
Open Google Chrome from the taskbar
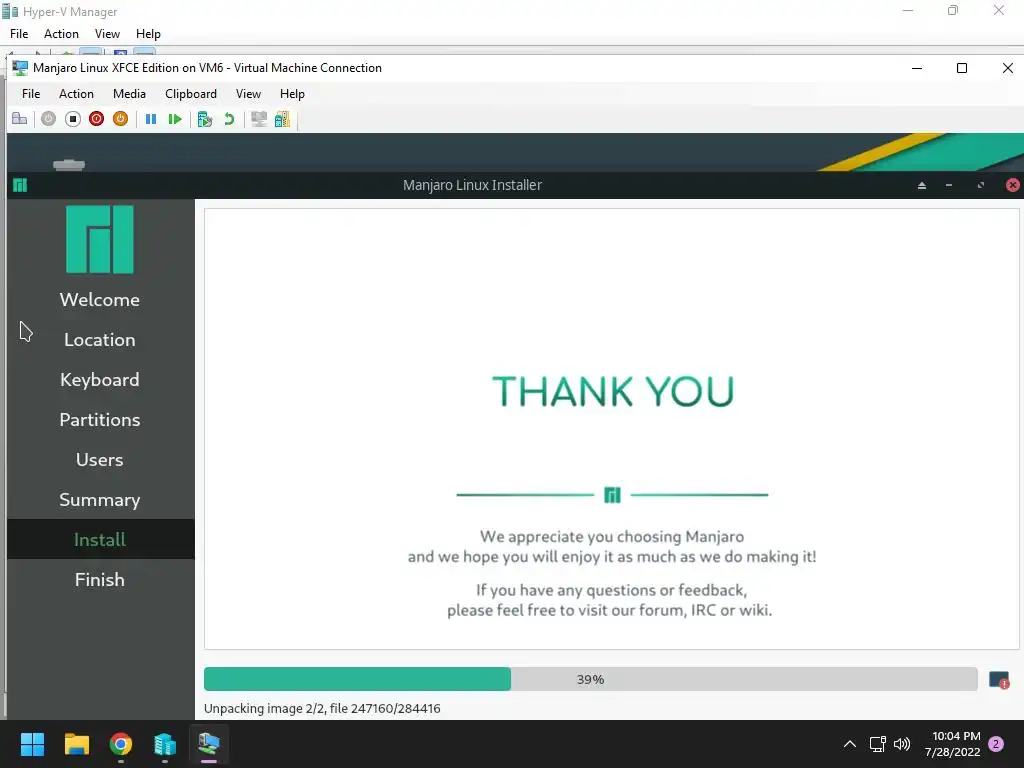pyautogui.click(x=121, y=744)
